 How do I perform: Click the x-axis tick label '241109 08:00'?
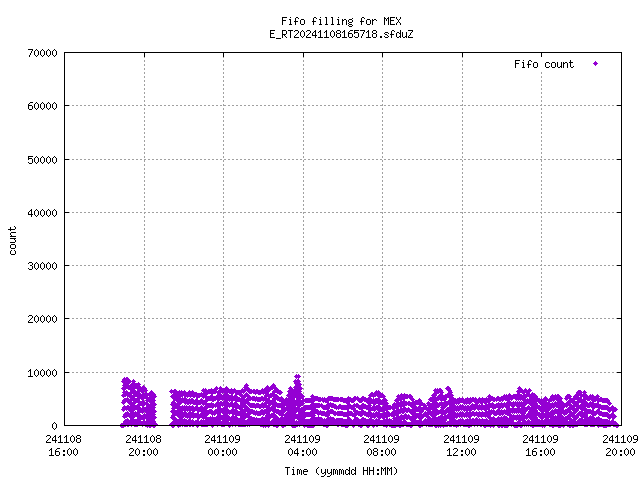tap(382, 446)
